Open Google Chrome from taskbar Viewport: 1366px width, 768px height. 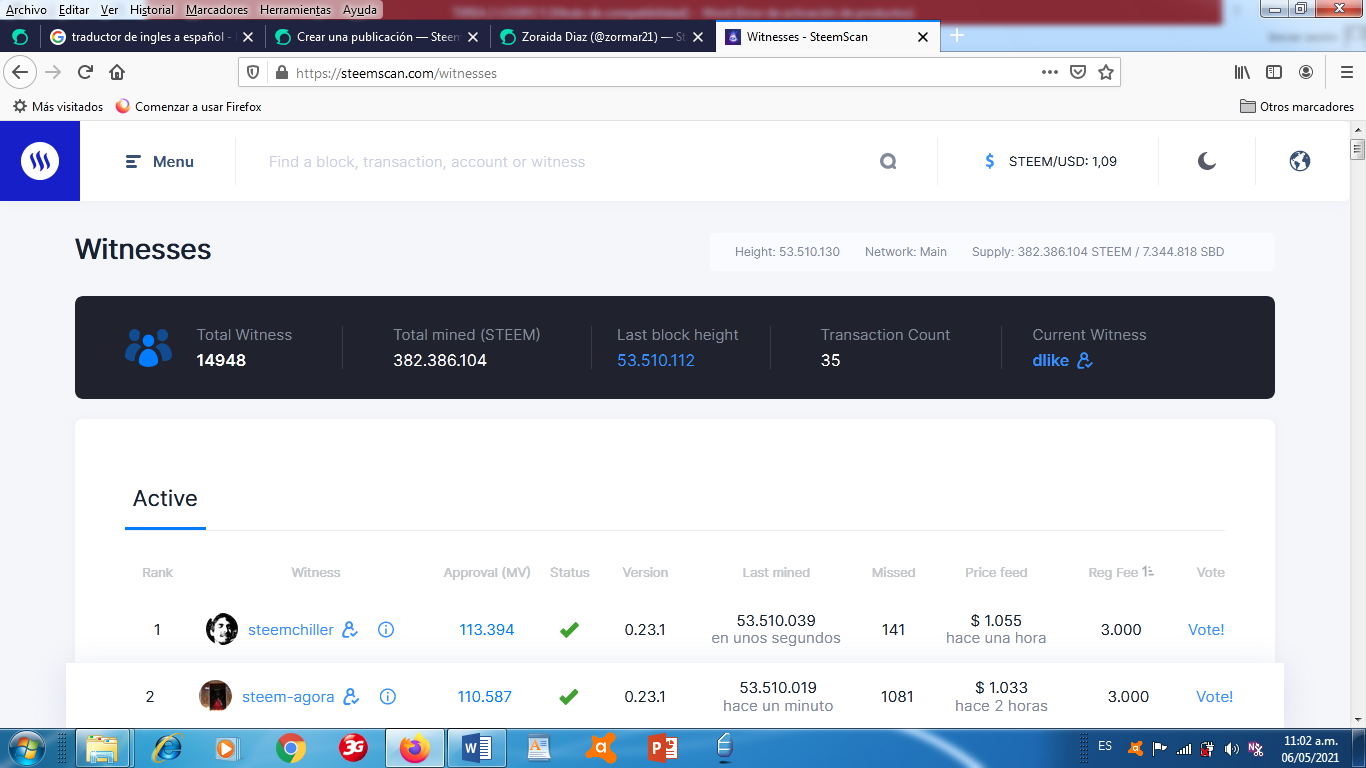pyautogui.click(x=291, y=747)
